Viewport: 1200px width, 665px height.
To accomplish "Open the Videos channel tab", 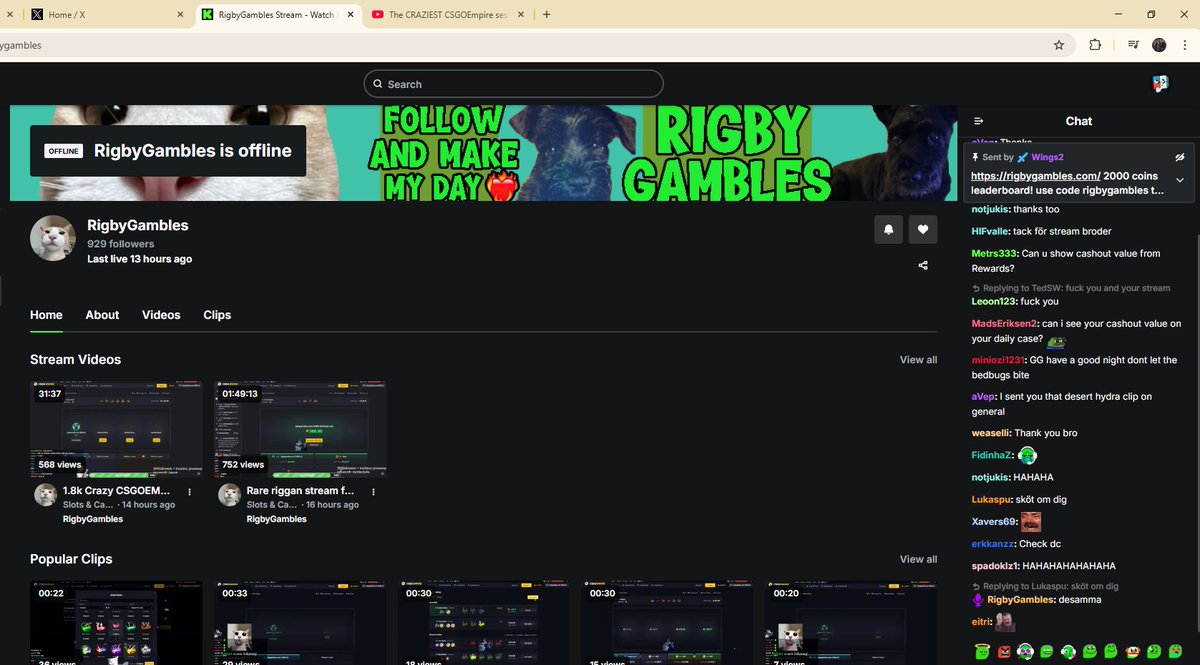I will coord(161,315).
